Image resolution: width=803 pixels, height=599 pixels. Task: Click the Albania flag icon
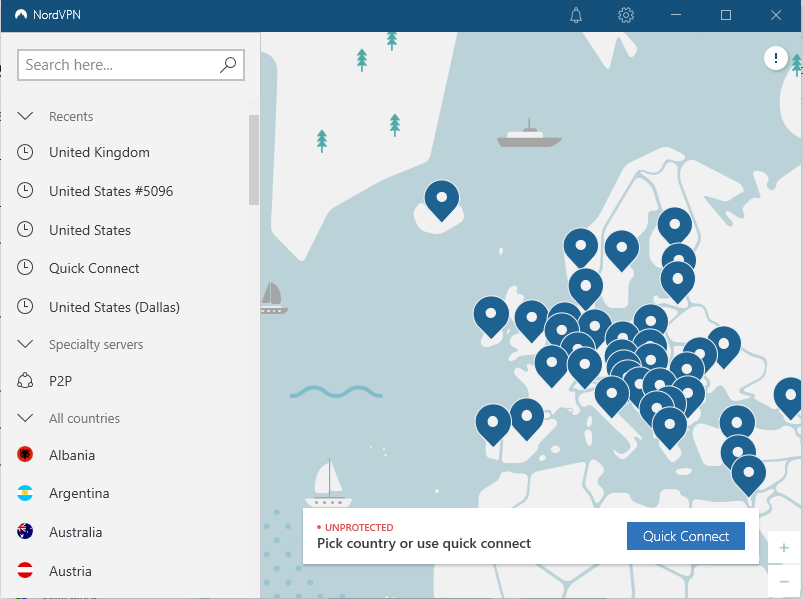[x=26, y=455]
